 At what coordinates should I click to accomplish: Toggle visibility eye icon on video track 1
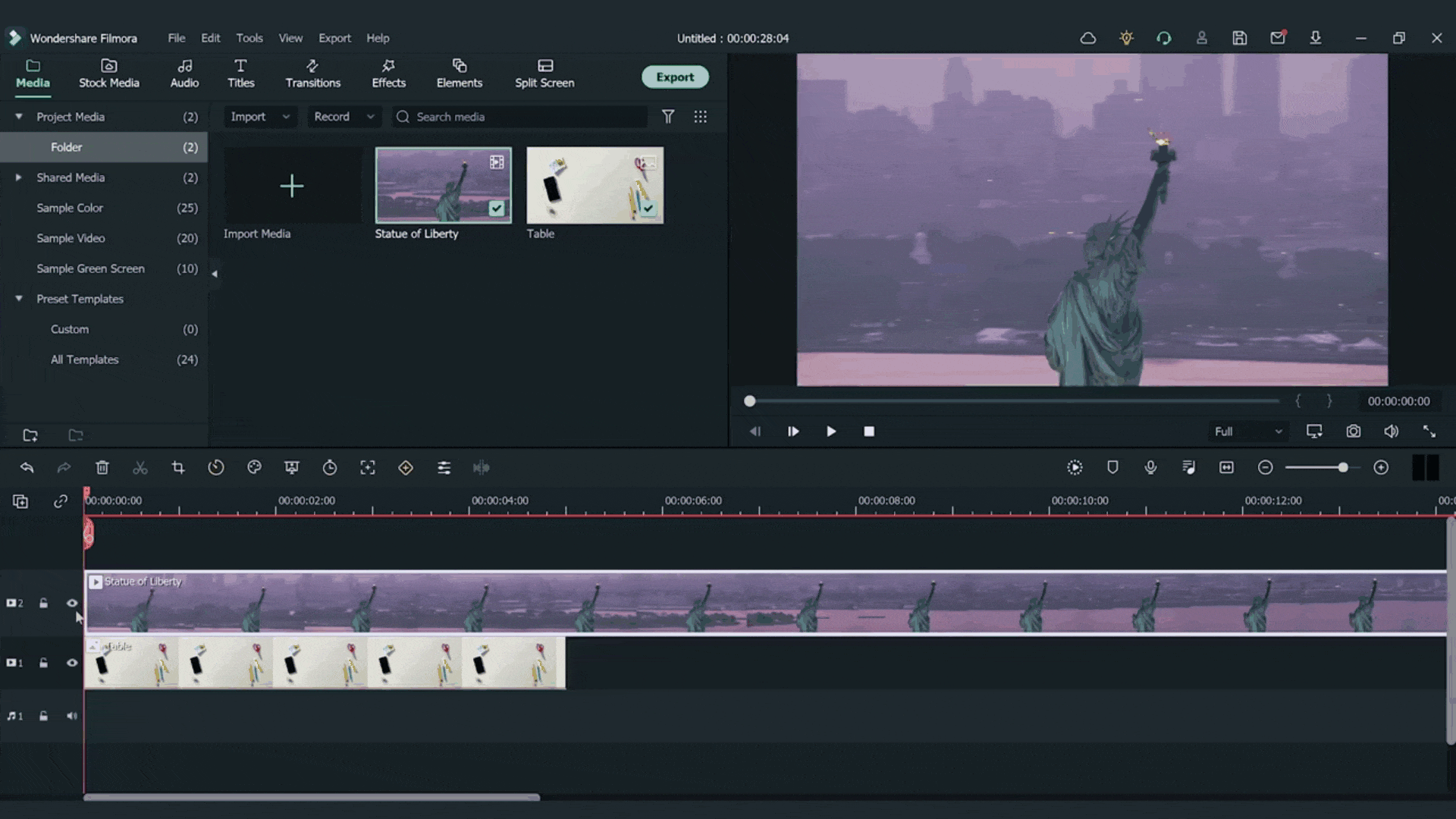click(x=72, y=663)
